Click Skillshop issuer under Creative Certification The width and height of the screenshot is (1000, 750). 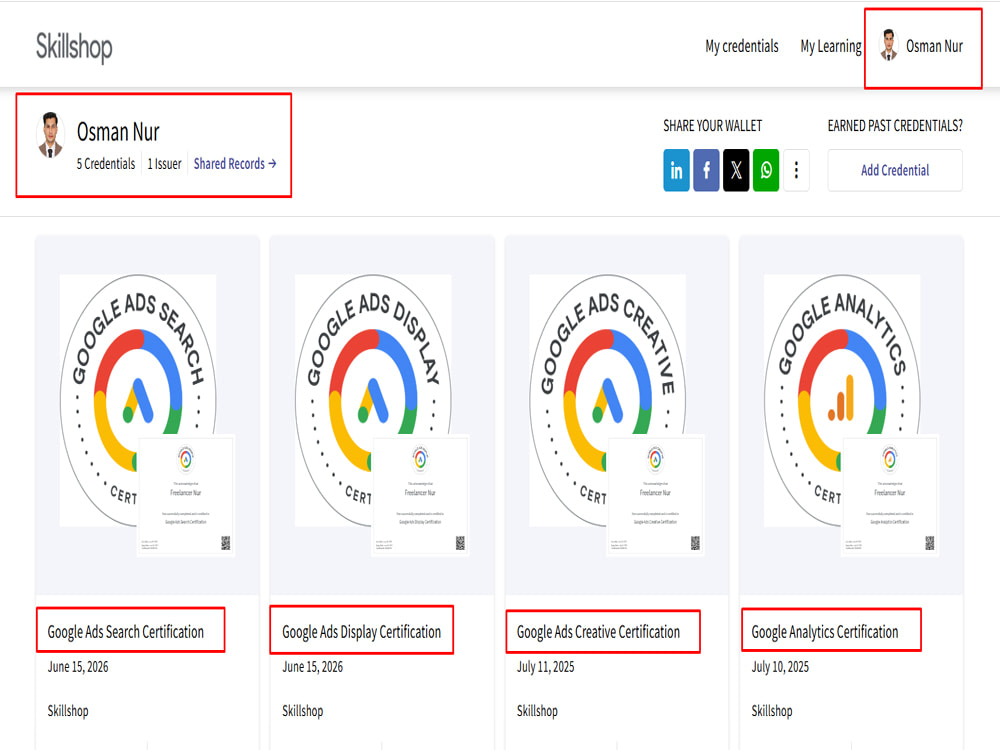(x=537, y=711)
